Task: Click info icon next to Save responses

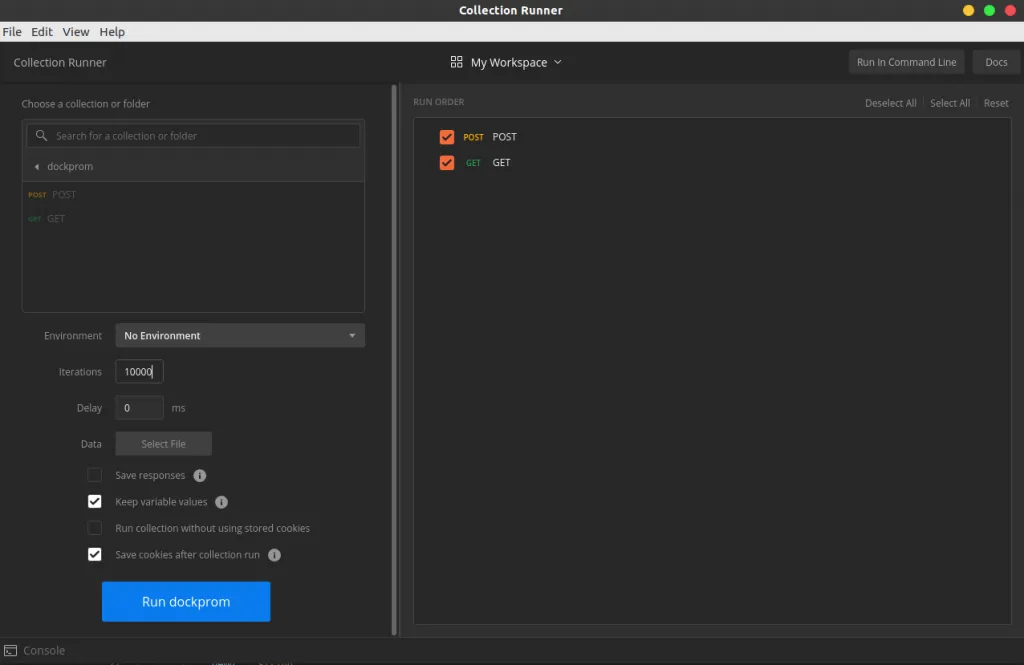Action: click(x=200, y=476)
